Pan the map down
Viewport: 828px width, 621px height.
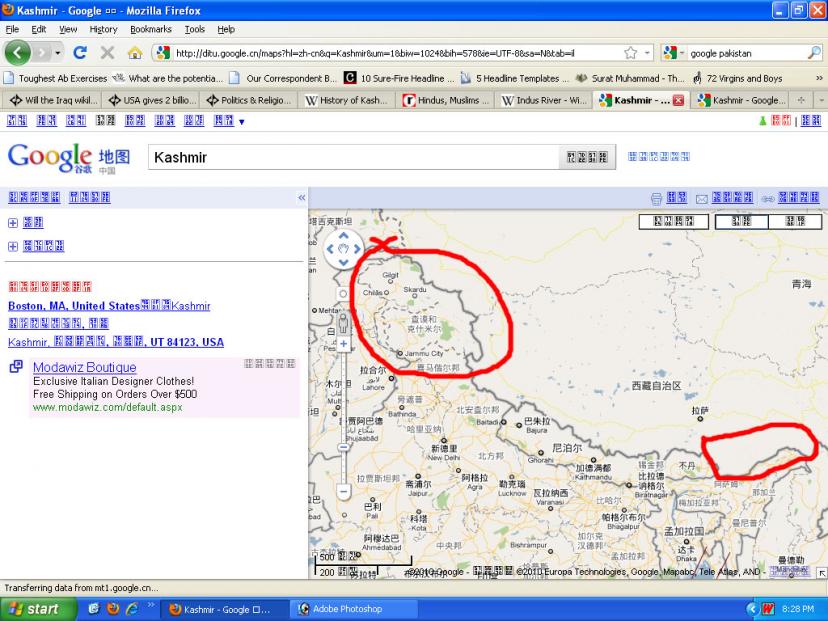tap(343, 262)
